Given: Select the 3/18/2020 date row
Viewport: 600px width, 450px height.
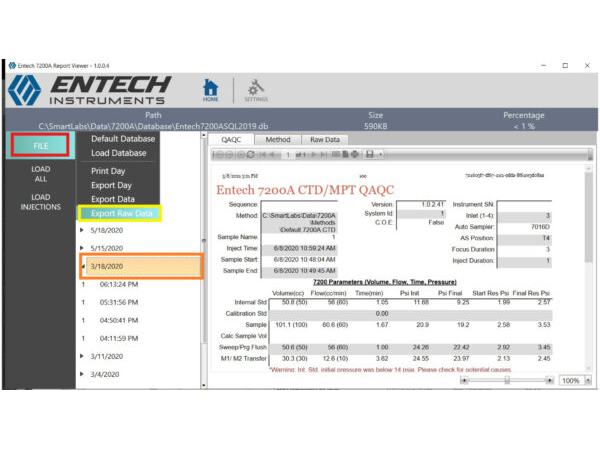Looking at the screenshot, I should point(143,266).
